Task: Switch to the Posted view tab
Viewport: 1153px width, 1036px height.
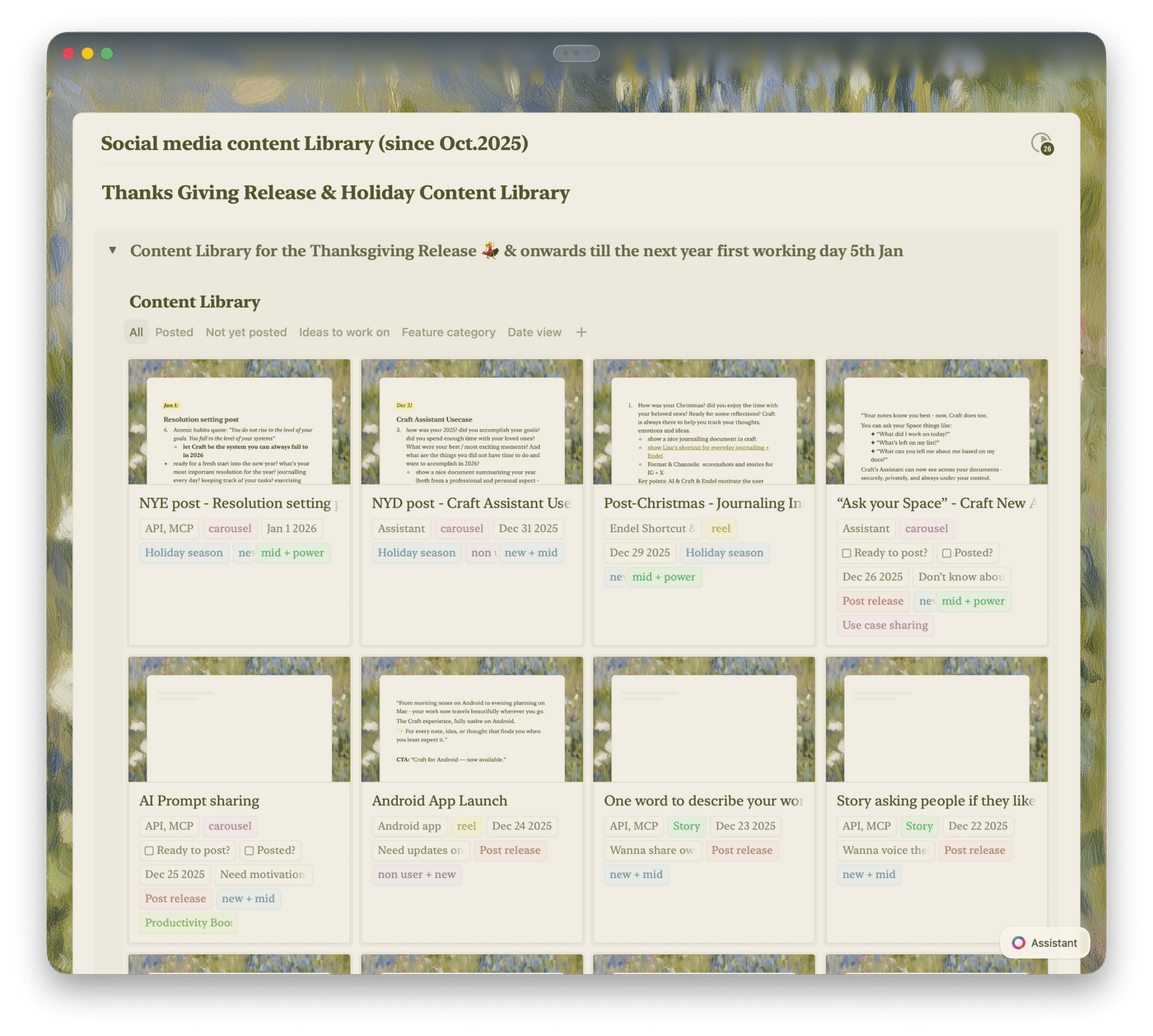Action: [x=174, y=332]
